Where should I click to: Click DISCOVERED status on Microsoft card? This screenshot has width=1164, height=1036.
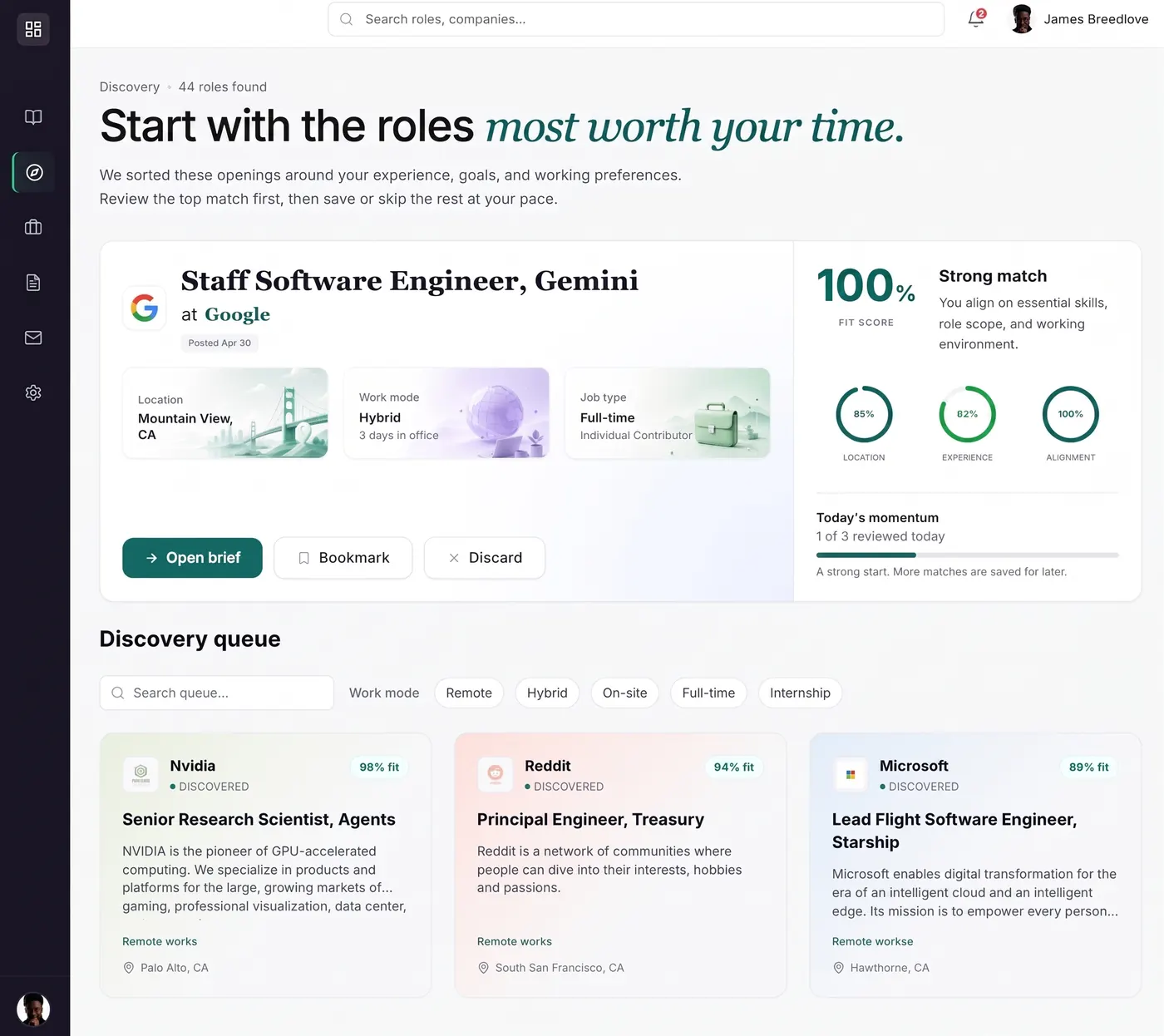(x=920, y=787)
